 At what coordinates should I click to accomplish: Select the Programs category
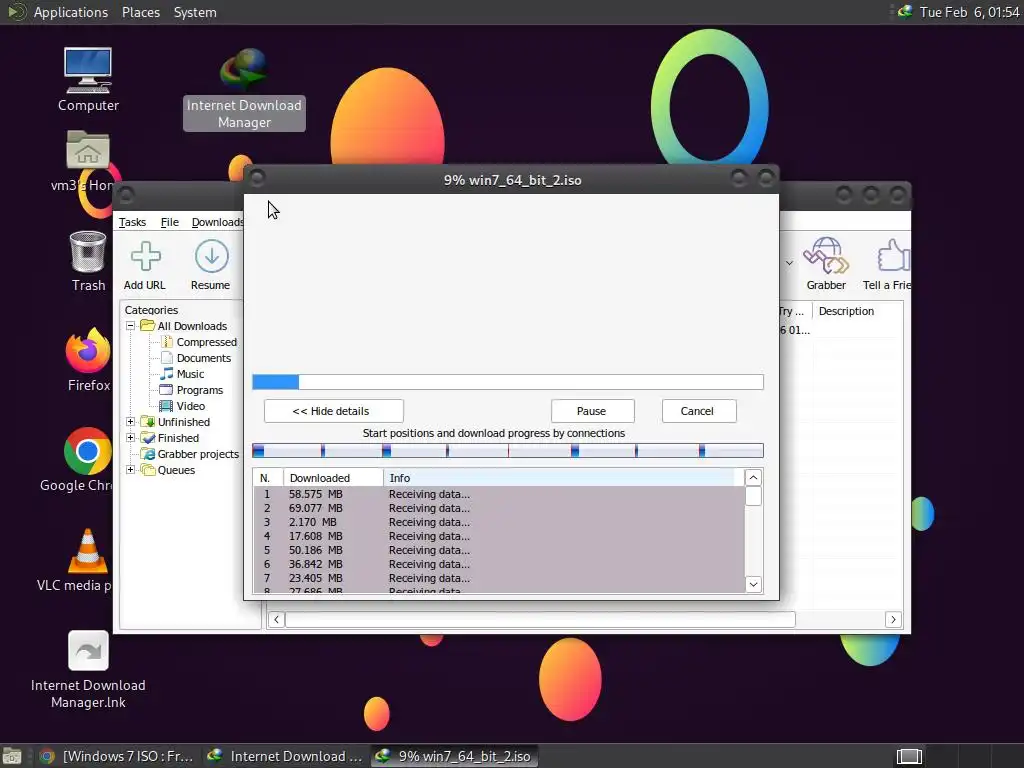point(199,390)
